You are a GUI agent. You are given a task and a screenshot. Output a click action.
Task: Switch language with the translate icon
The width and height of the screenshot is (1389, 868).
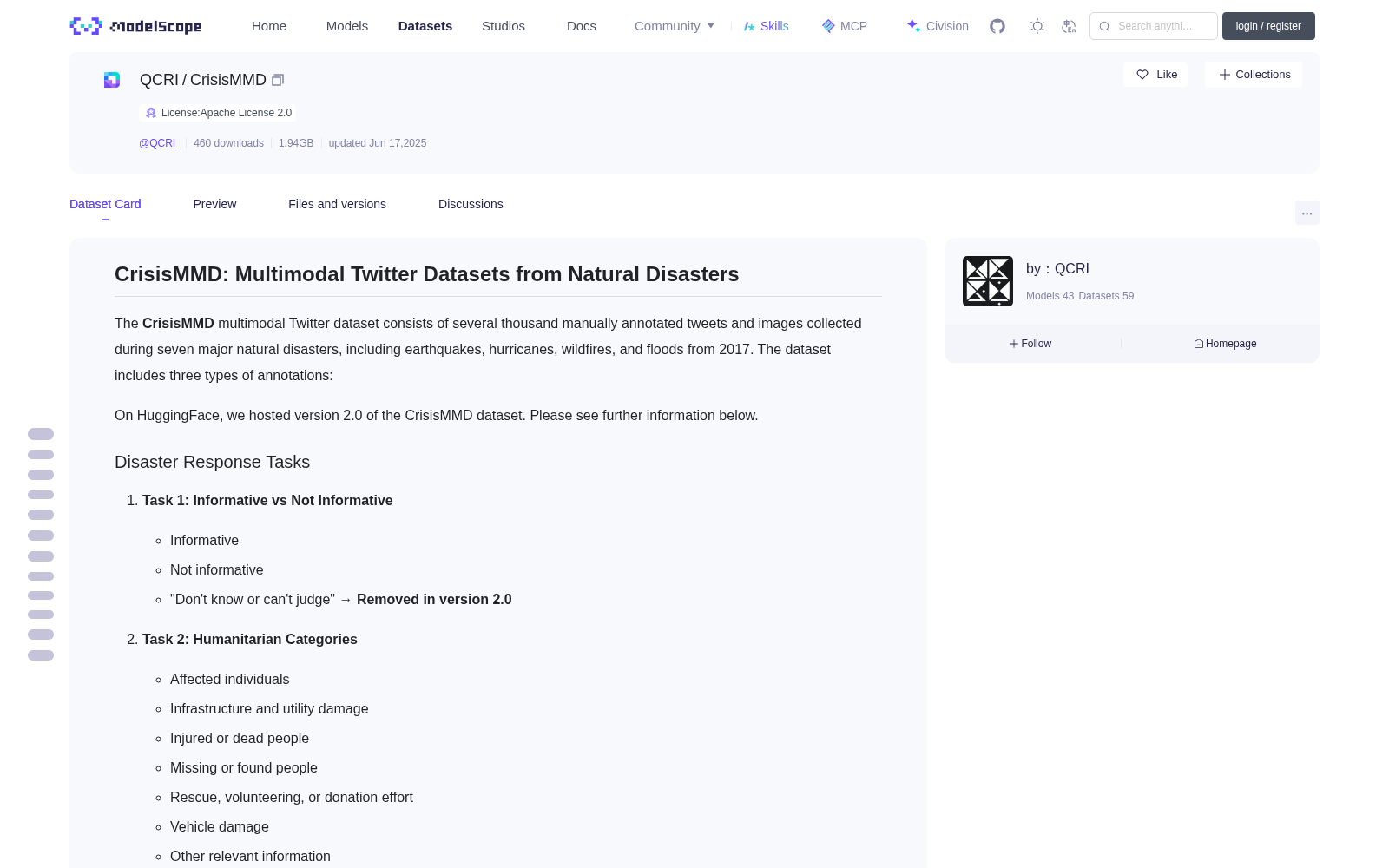point(1070,26)
